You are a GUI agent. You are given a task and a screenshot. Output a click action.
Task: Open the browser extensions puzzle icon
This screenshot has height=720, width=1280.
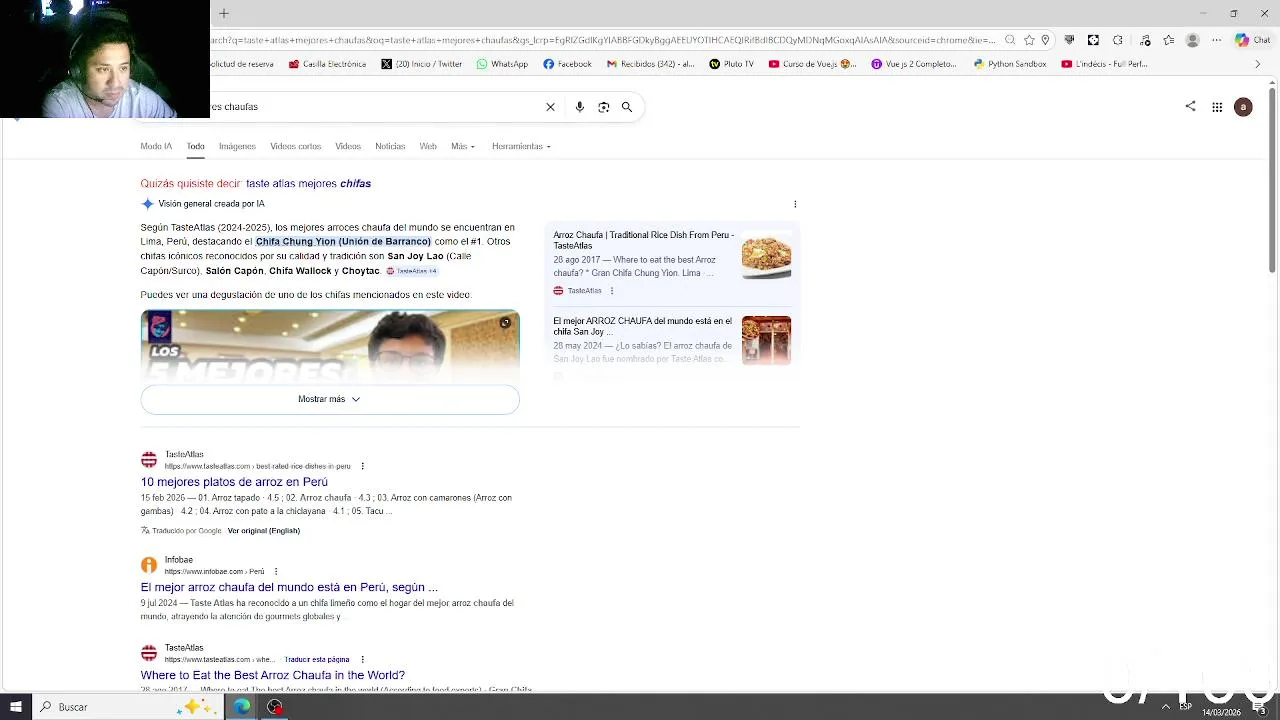click(x=1118, y=40)
